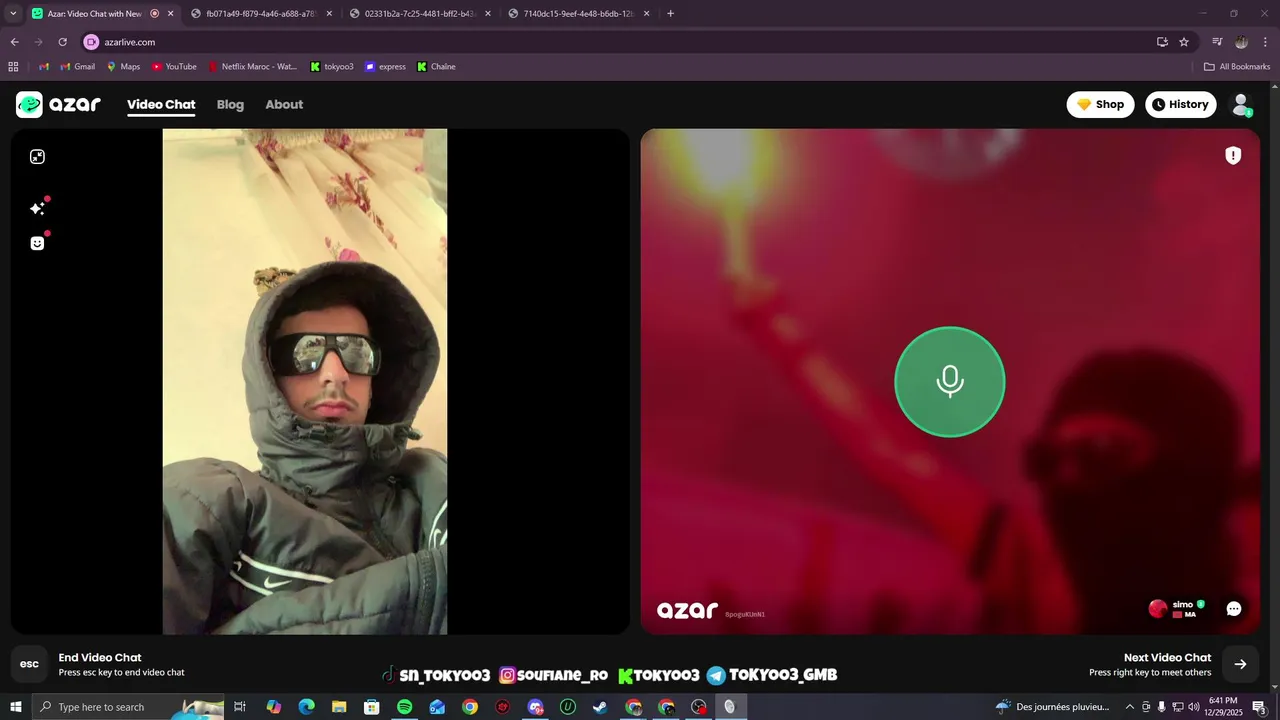This screenshot has height=720, width=1280.
Task: Open the notification center
Action: coord(1260,707)
